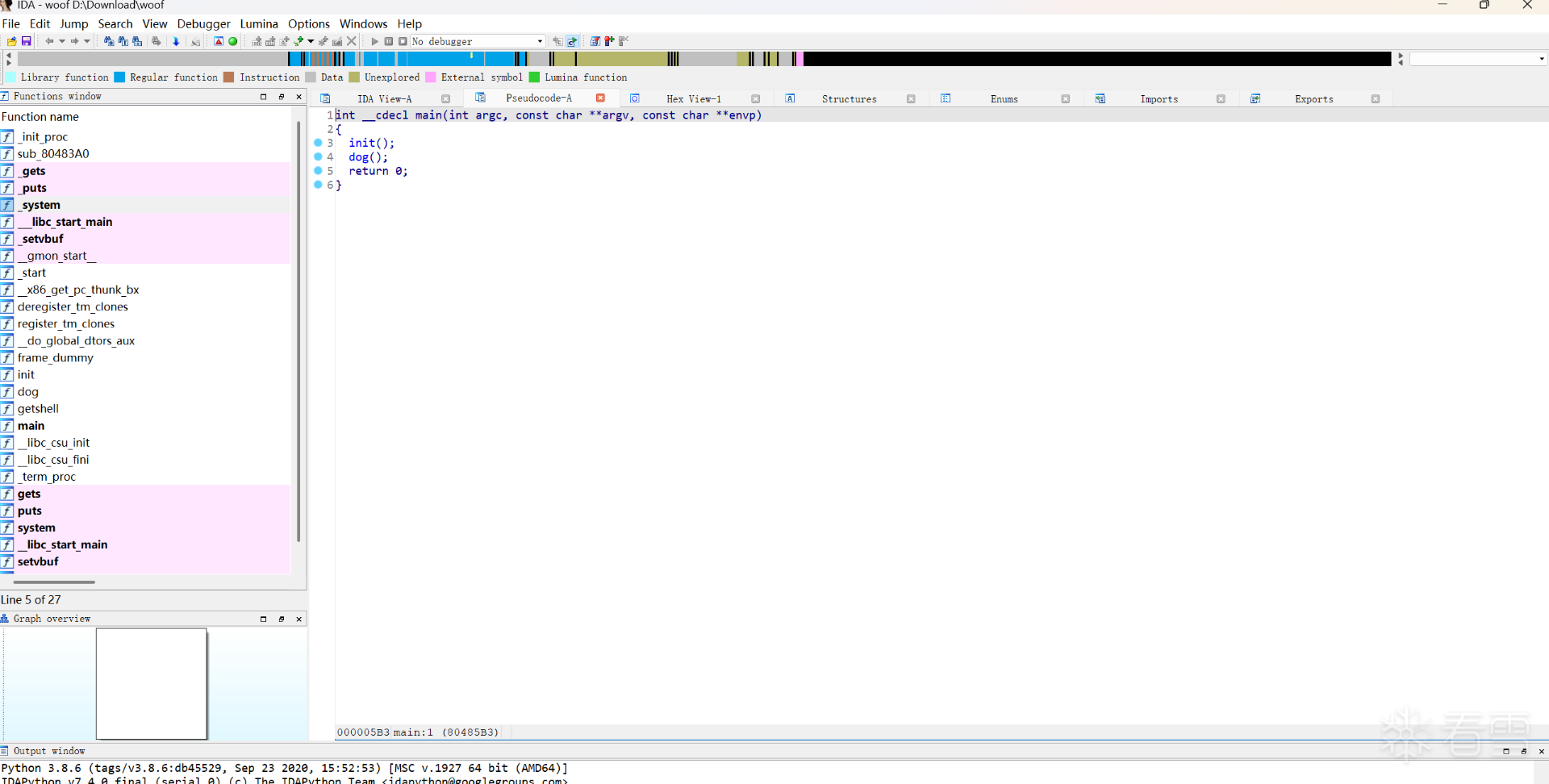Toggle breakpoint dot on line 5

(x=318, y=170)
